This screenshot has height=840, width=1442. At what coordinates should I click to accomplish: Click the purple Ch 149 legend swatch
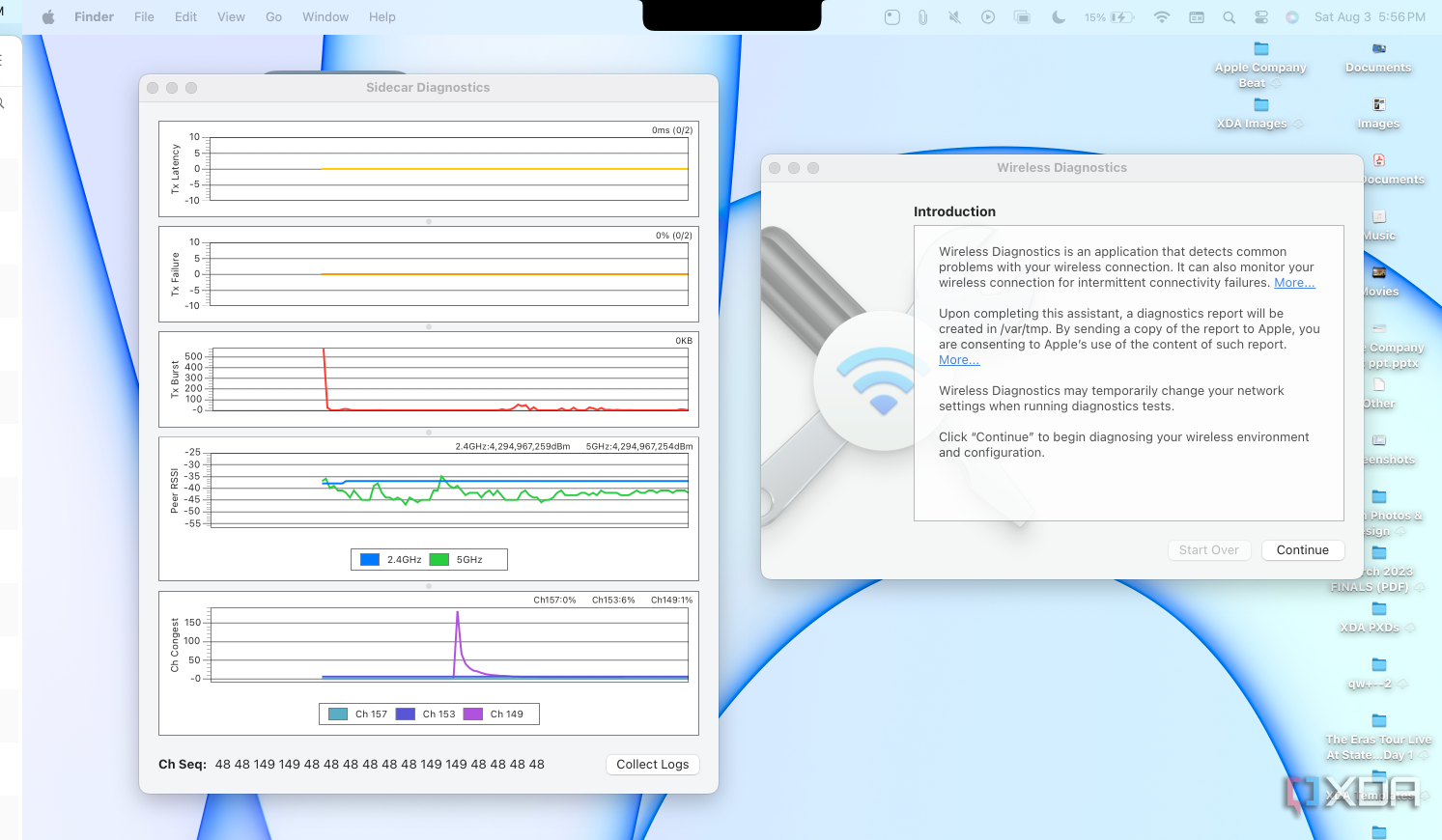click(x=473, y=714)
